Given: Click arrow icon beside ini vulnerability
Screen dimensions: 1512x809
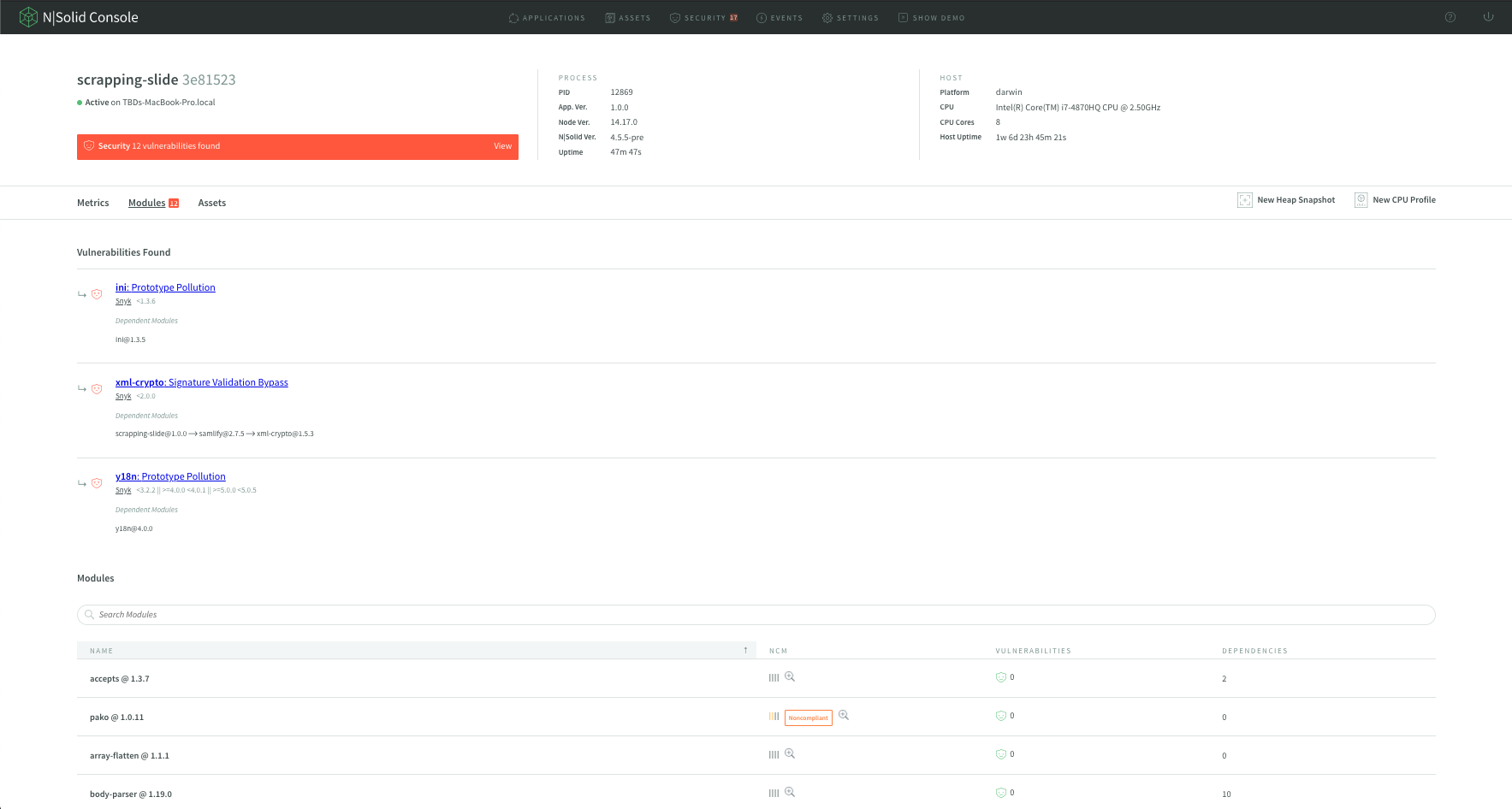Looking at the screenshot, I should coord(82,294).
